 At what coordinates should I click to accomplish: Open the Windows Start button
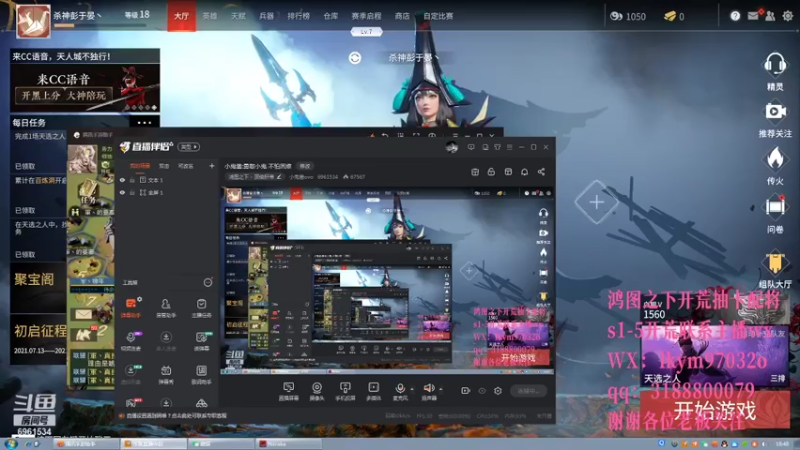click(x=11, y=444)
